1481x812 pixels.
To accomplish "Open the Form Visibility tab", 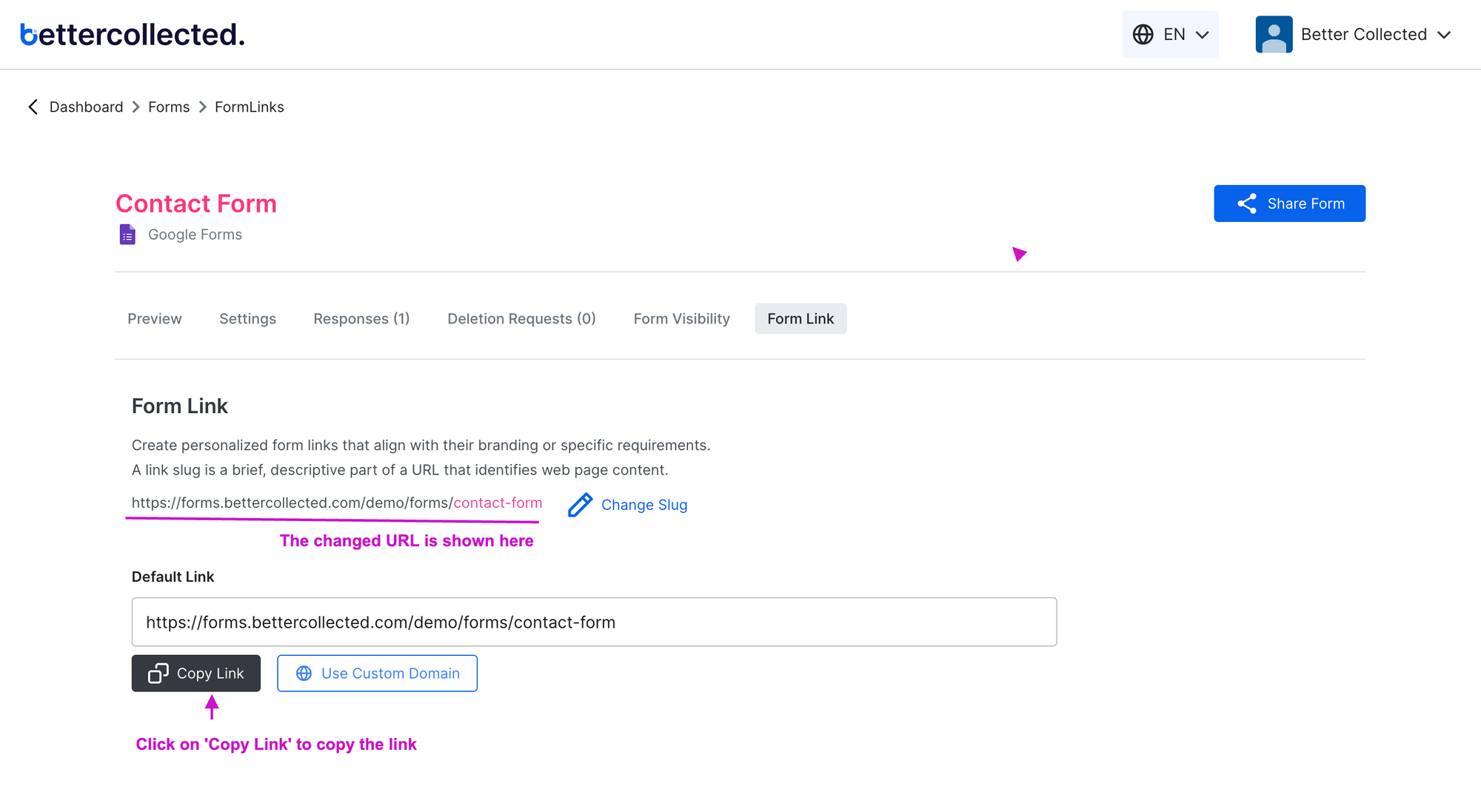I will coord(681,318).
